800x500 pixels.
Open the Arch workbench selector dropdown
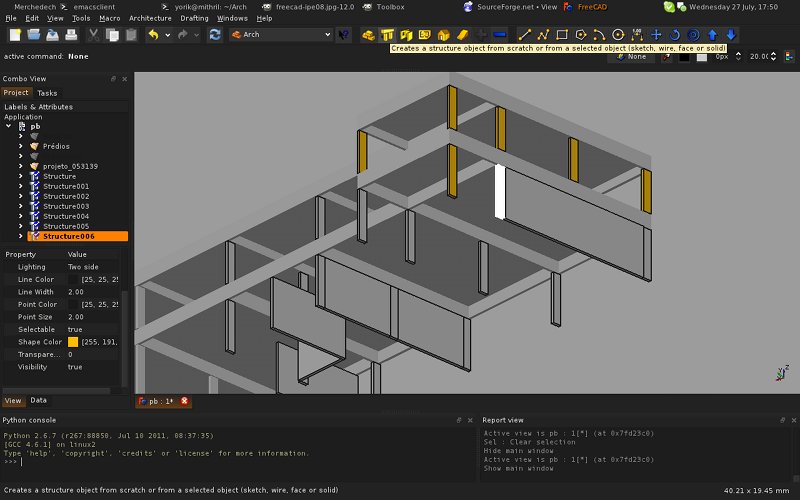281,35
